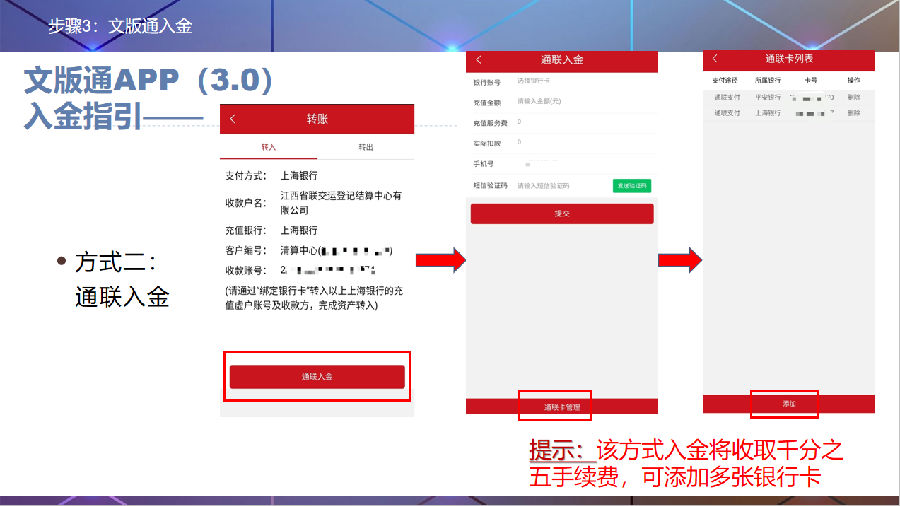Click 上海银行 in the card list
Image resolution: width=900 pixels, height=506 pixels.
768,113
